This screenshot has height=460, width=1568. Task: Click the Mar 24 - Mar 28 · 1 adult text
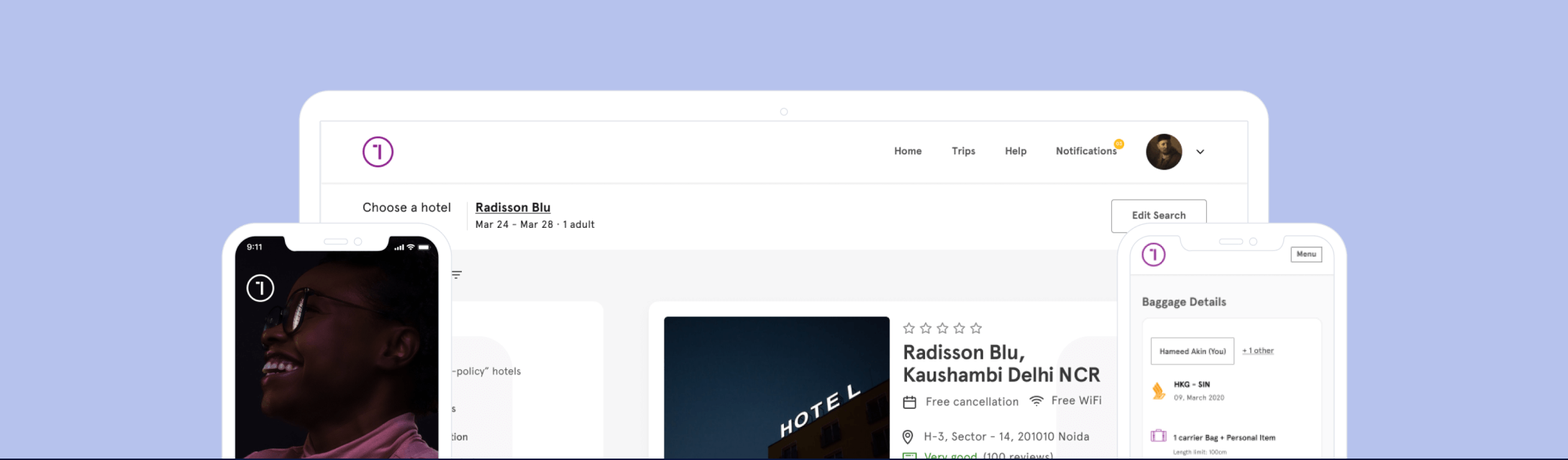[x=535, y=224]
